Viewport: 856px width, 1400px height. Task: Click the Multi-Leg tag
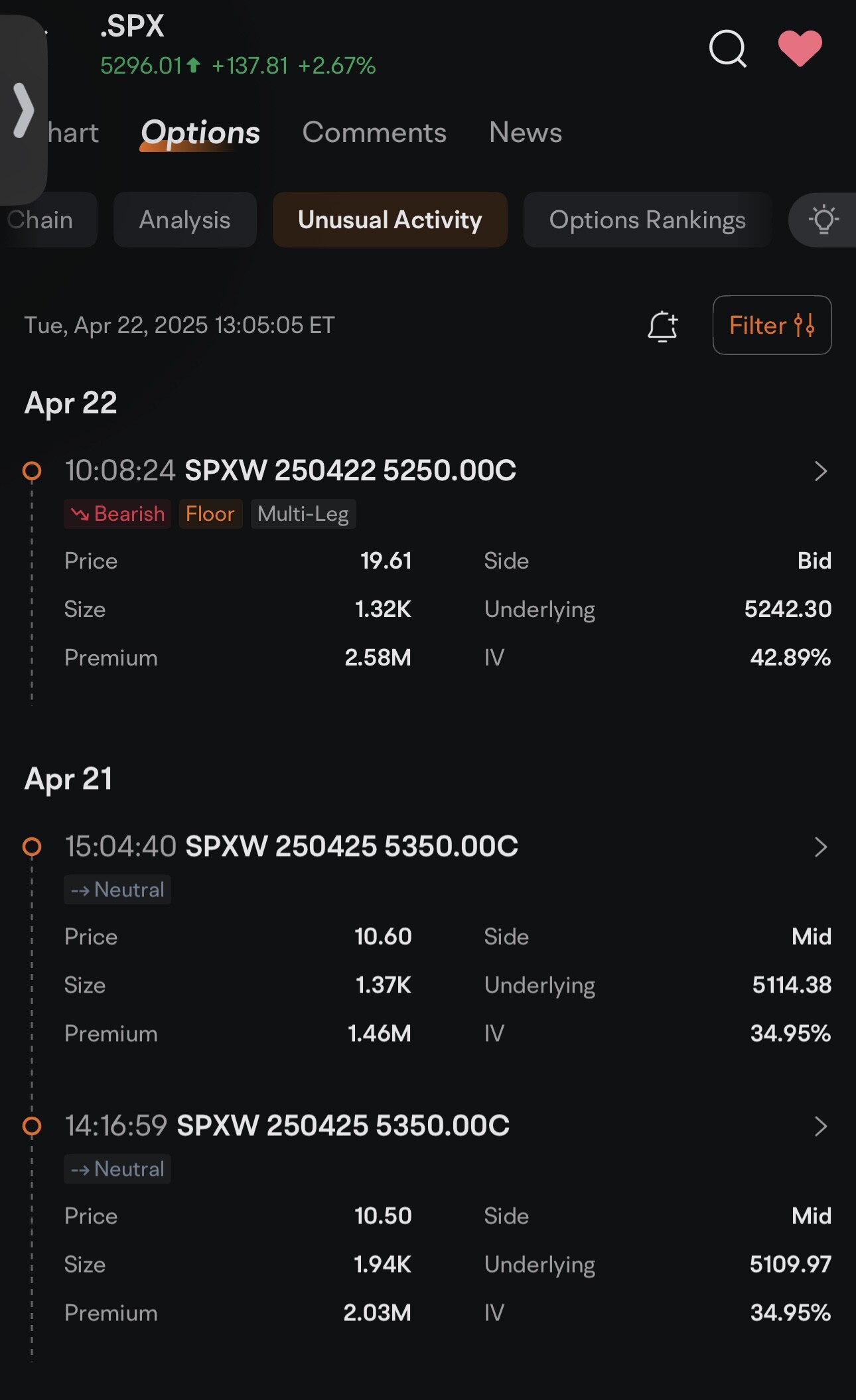(x=303, y=514)
